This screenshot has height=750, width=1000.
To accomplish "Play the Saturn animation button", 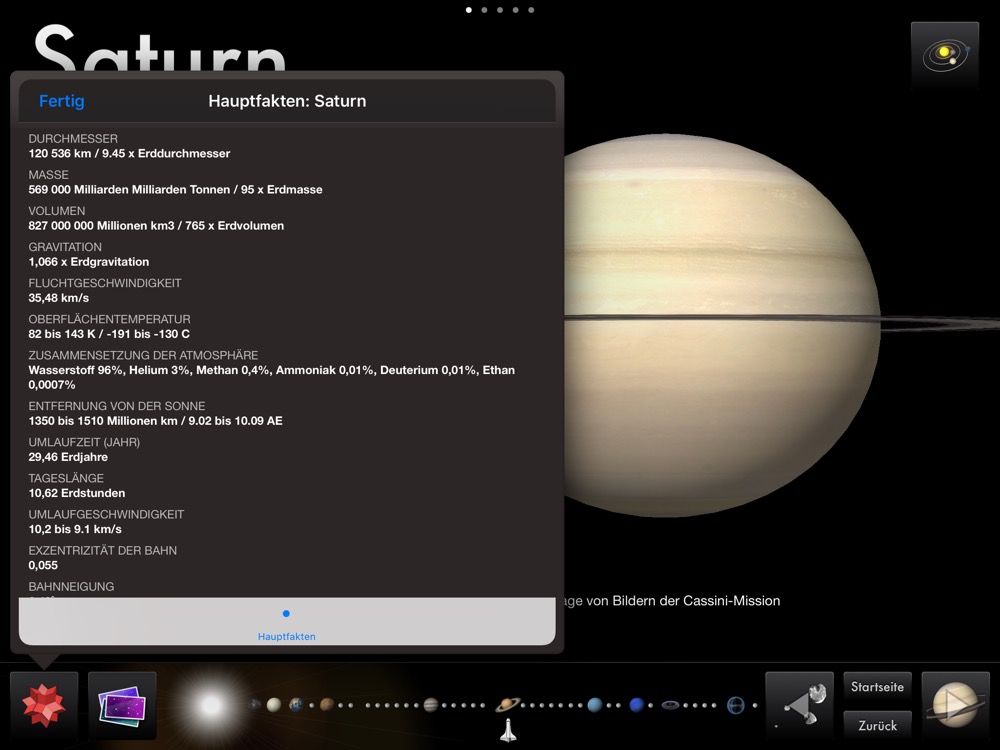I will click(x=956, y=705).
